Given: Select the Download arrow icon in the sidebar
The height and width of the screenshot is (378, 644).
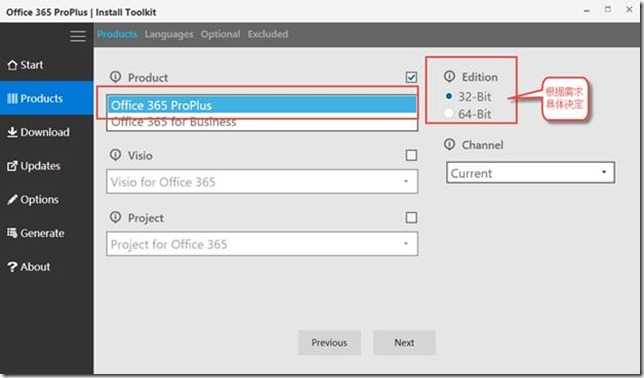Looking at the screenshot, I should tap(12, 132).
